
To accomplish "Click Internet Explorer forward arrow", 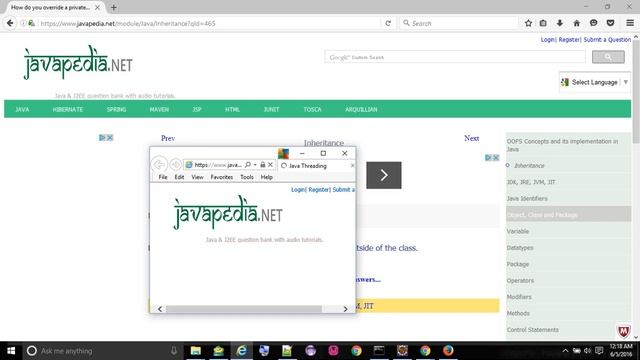I will click(x=176, y=164).
